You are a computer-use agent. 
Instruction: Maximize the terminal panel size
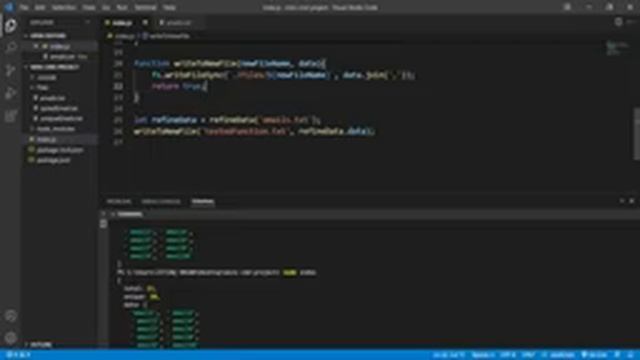pyautogui.click(x=622, y=201)
